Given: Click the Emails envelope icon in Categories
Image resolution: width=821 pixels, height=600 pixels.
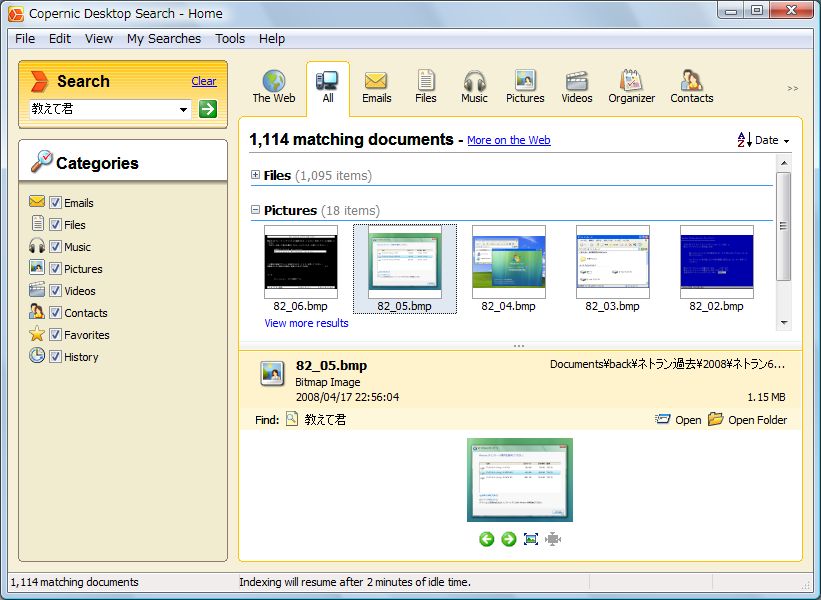Looking at the screenshot, I should point(37,202).
